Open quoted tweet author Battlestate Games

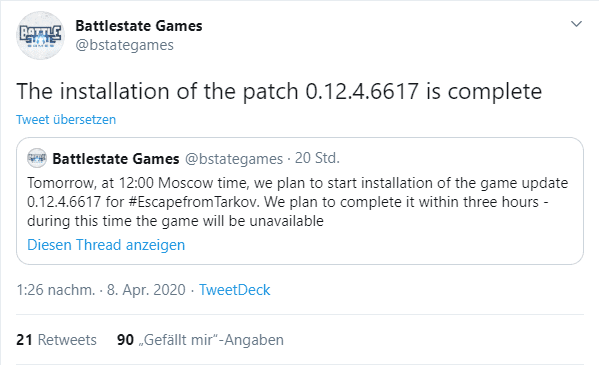tap(116, 159)
